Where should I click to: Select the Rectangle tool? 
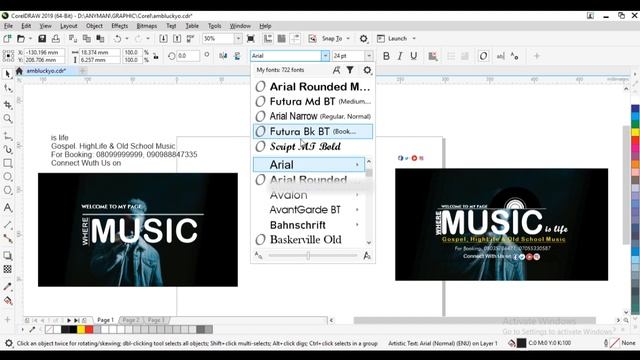[x=7, y=163]
